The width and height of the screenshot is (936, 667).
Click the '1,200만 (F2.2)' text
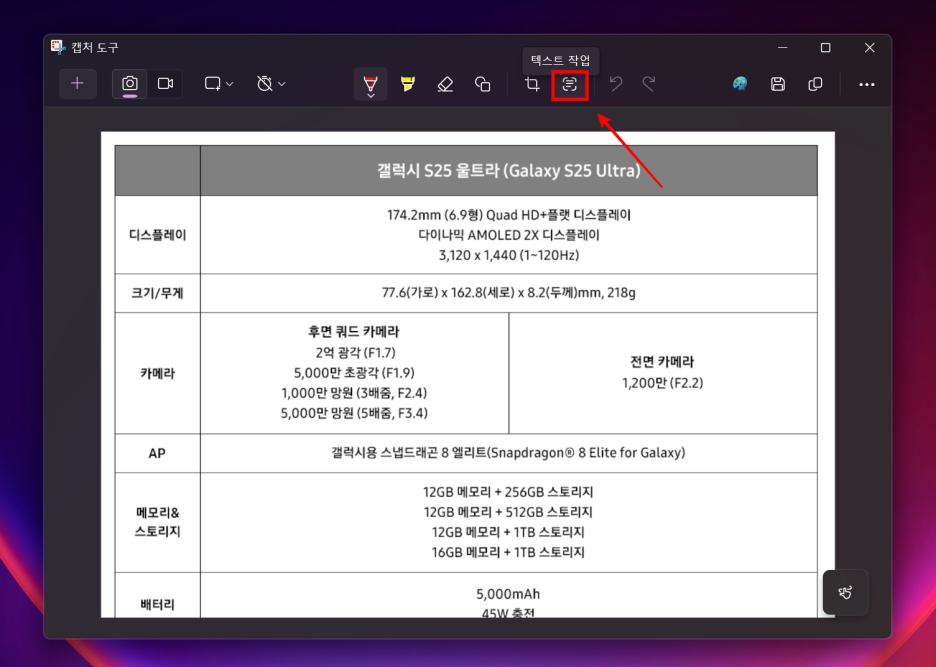click(663, 383)
